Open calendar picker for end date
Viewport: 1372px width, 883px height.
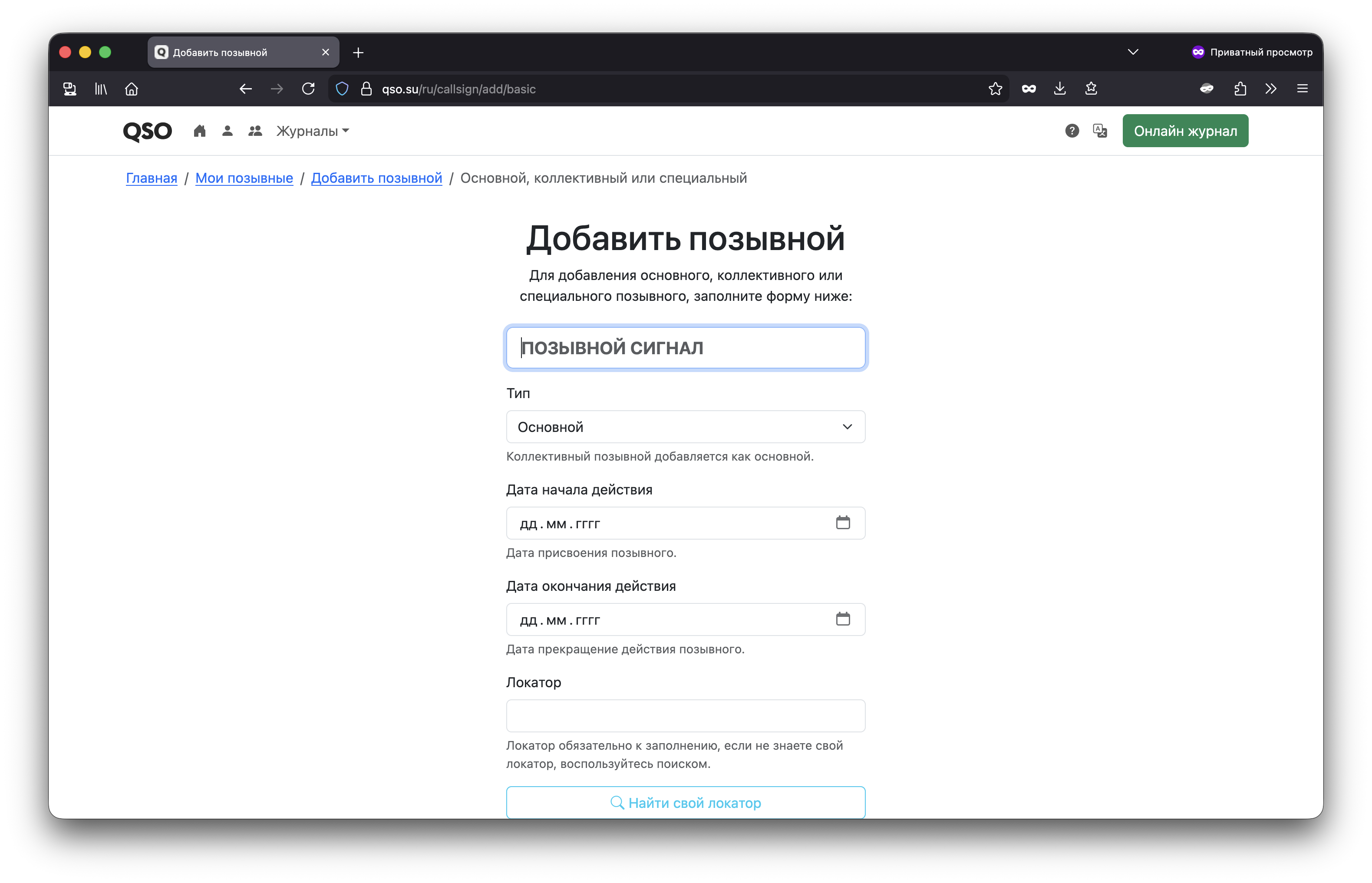(x=842, y=619)
